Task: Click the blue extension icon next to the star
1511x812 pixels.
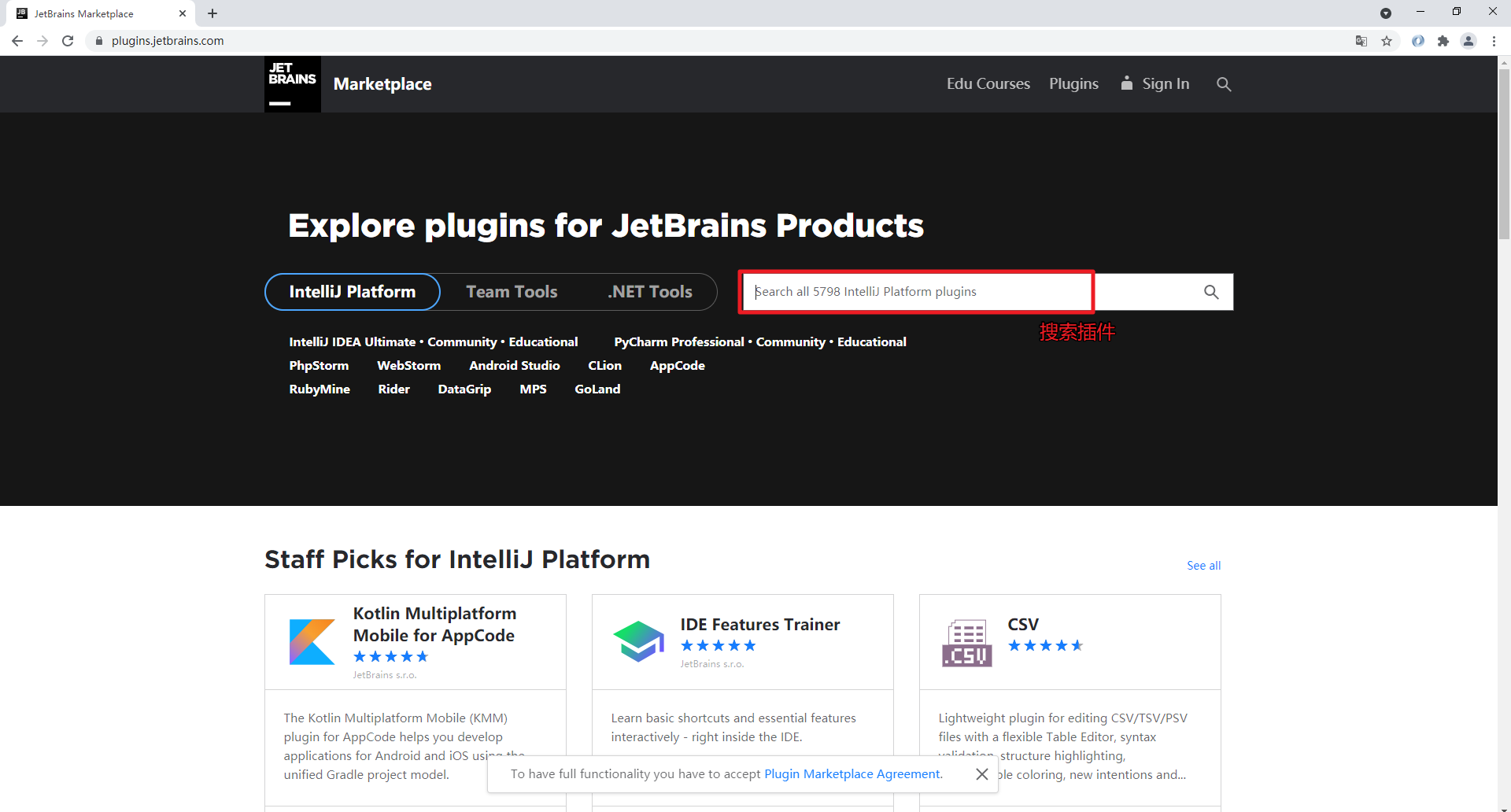Action: pos(1418,41)
